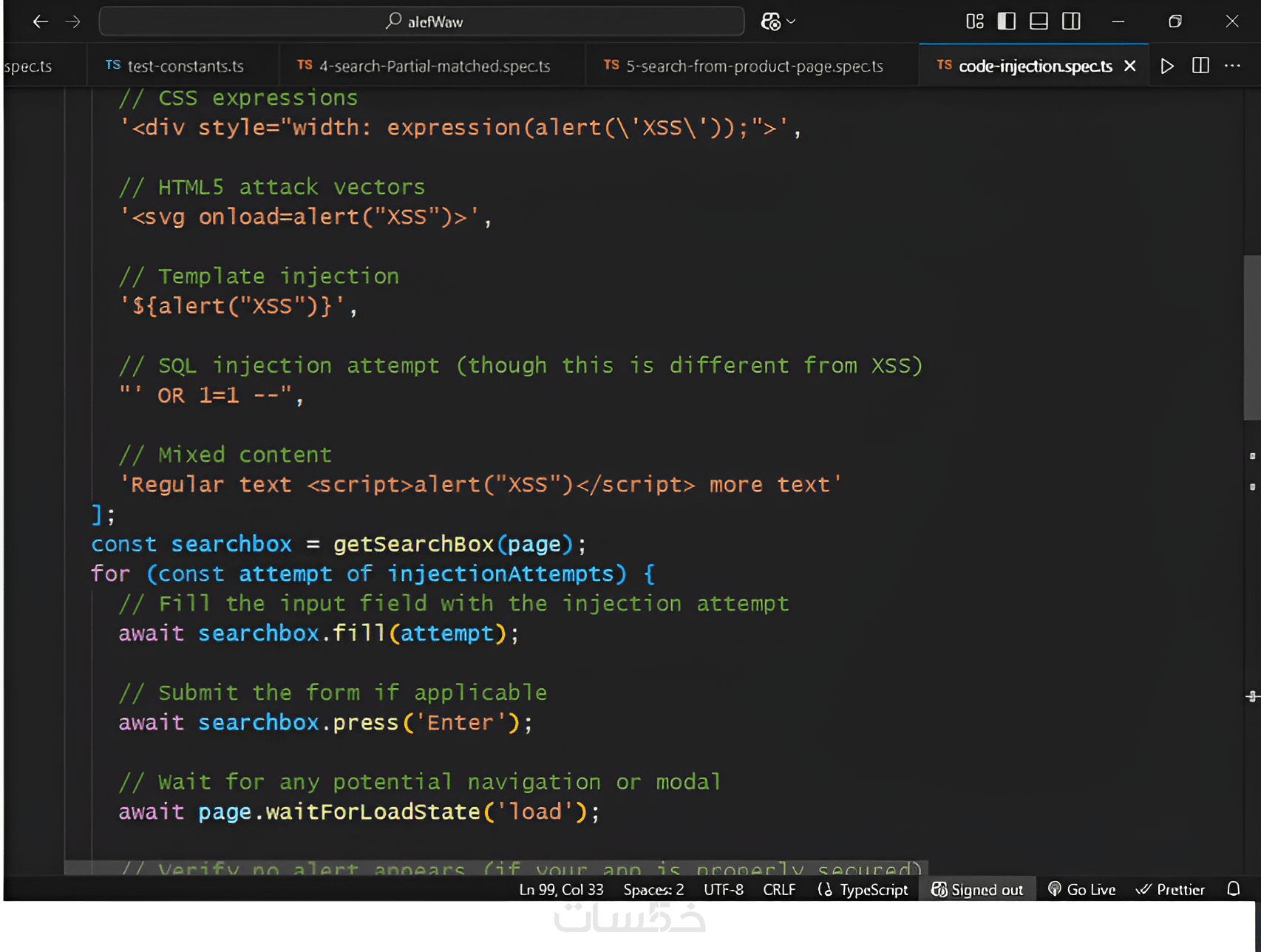This screenshot has width=1261, height=952.
Task: Toggle the bottom panel visibility
Action: click(1039, 21)
